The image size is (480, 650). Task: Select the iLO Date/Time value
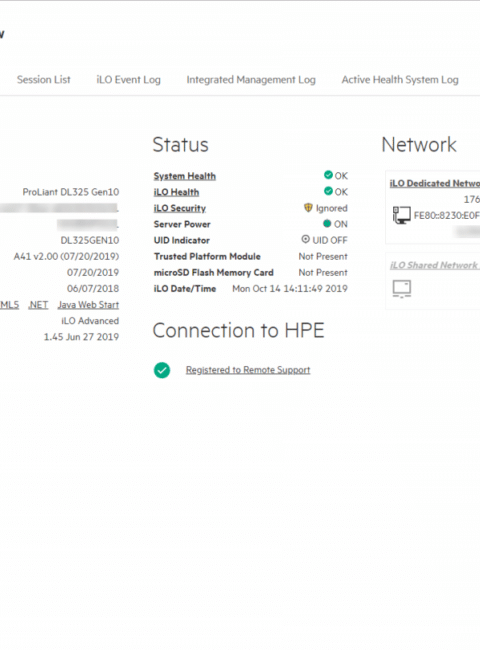click(290, 289)
